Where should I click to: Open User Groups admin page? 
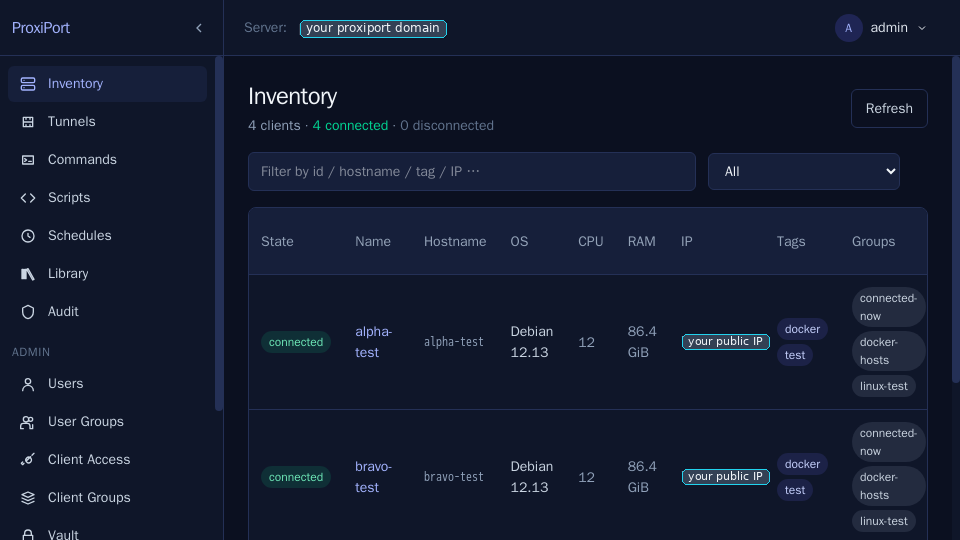(107, 422)
